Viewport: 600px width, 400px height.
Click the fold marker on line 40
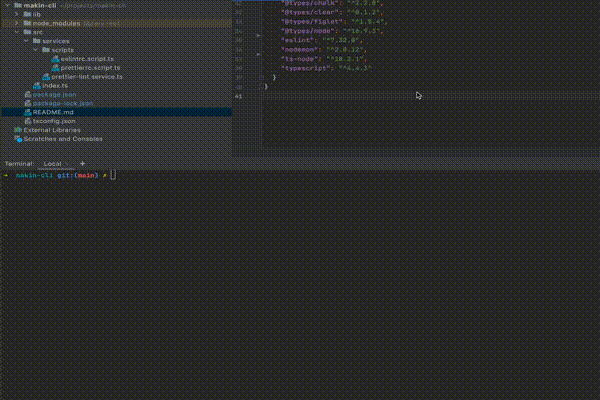pos(261,87)
